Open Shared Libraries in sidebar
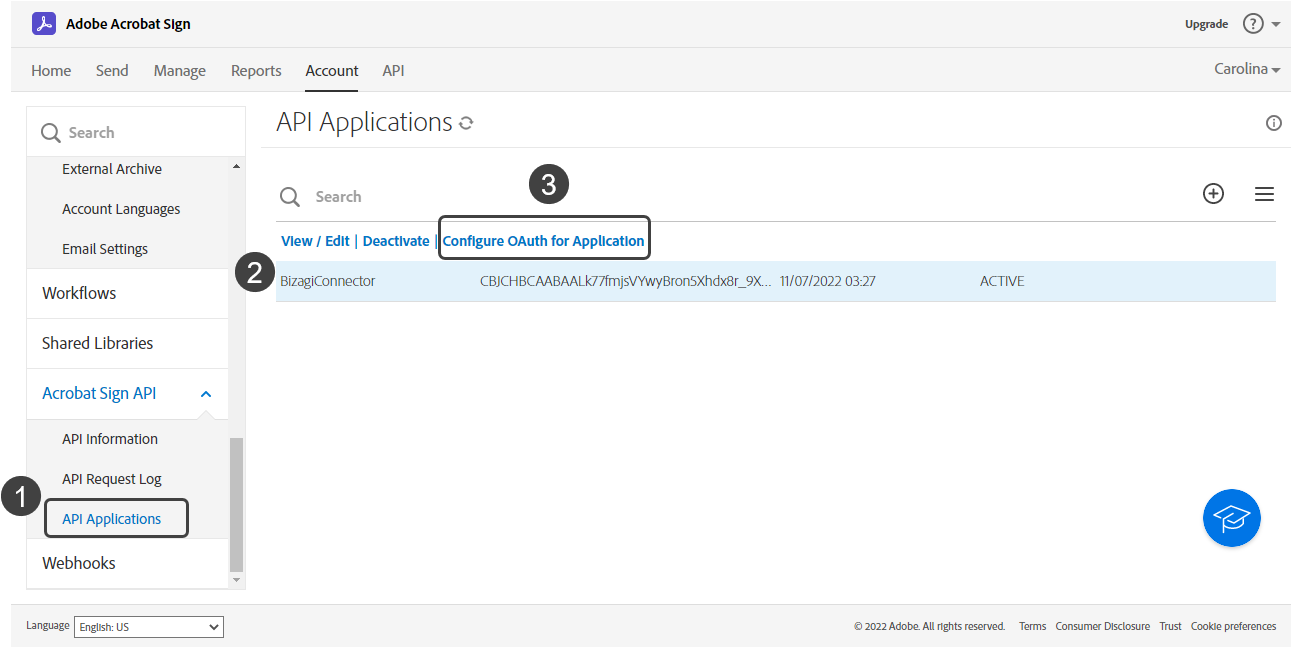 [98, 343]
